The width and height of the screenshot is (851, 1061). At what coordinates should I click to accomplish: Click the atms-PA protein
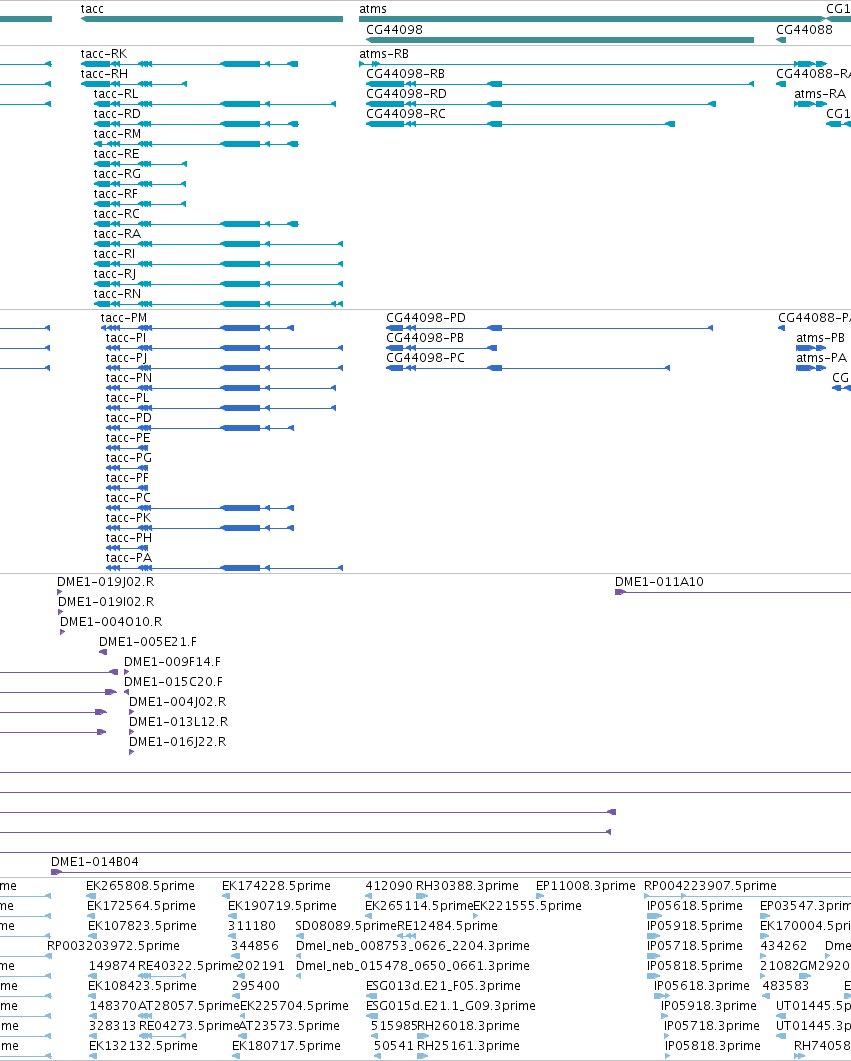[811, 368]
